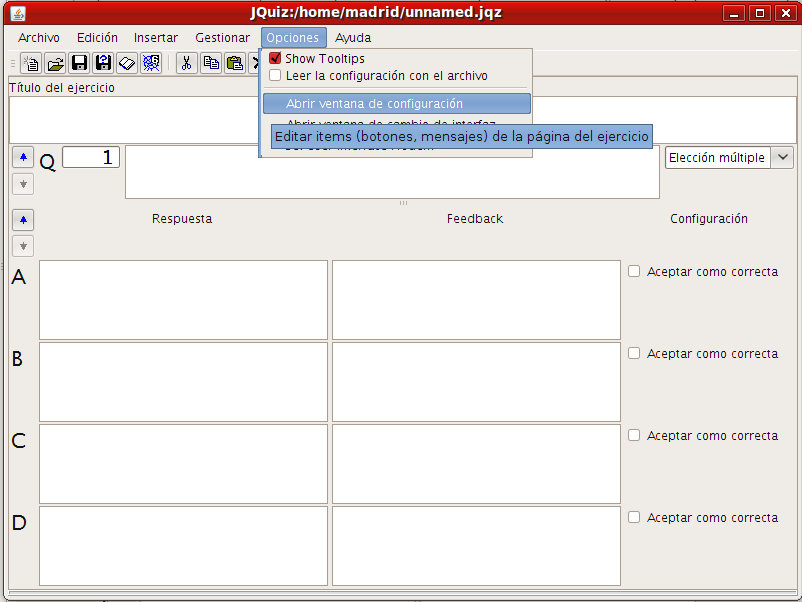Image resolution: width=802 pixels, height=602 pixels.
Task: Click the answer A Feedback text box
Action: [476, 300]
